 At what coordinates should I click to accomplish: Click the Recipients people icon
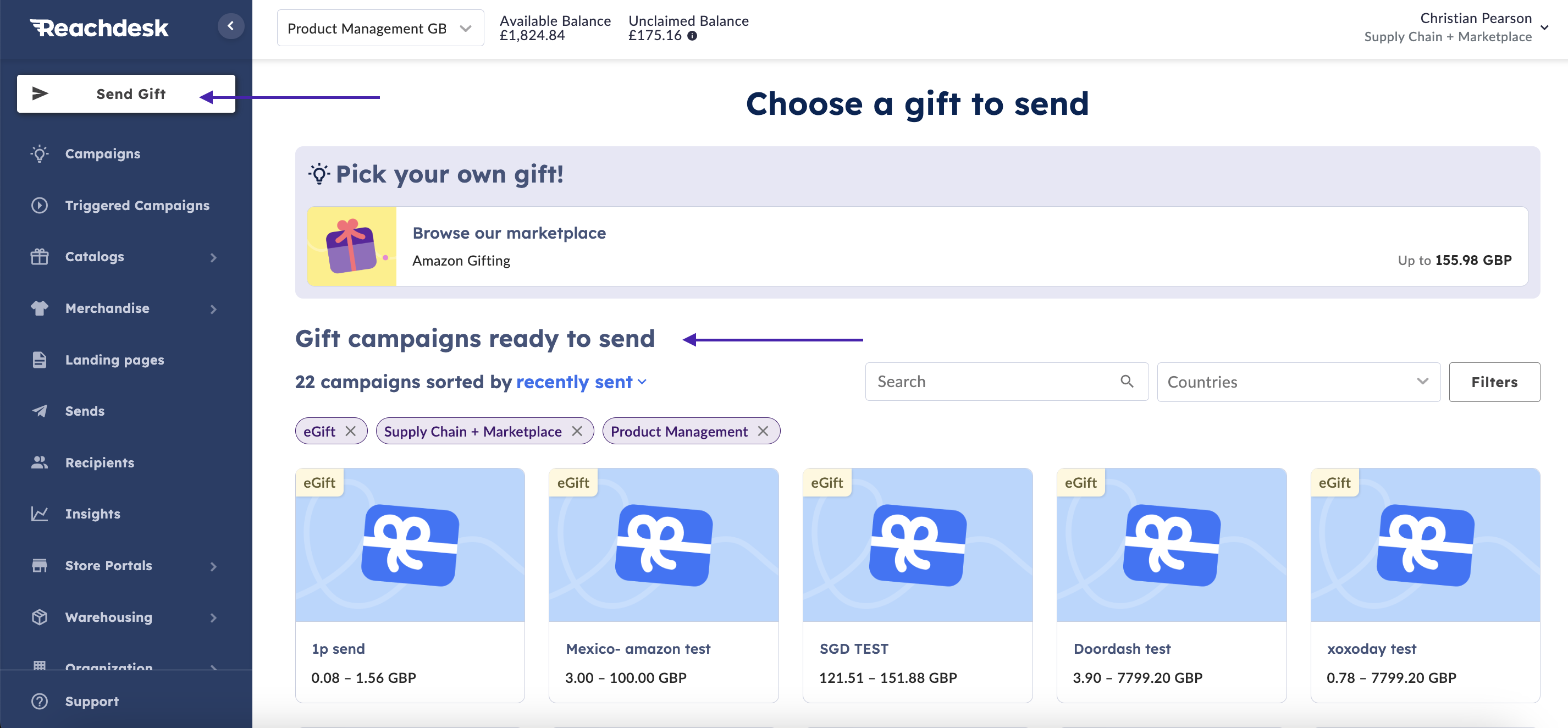coord(40,462)
